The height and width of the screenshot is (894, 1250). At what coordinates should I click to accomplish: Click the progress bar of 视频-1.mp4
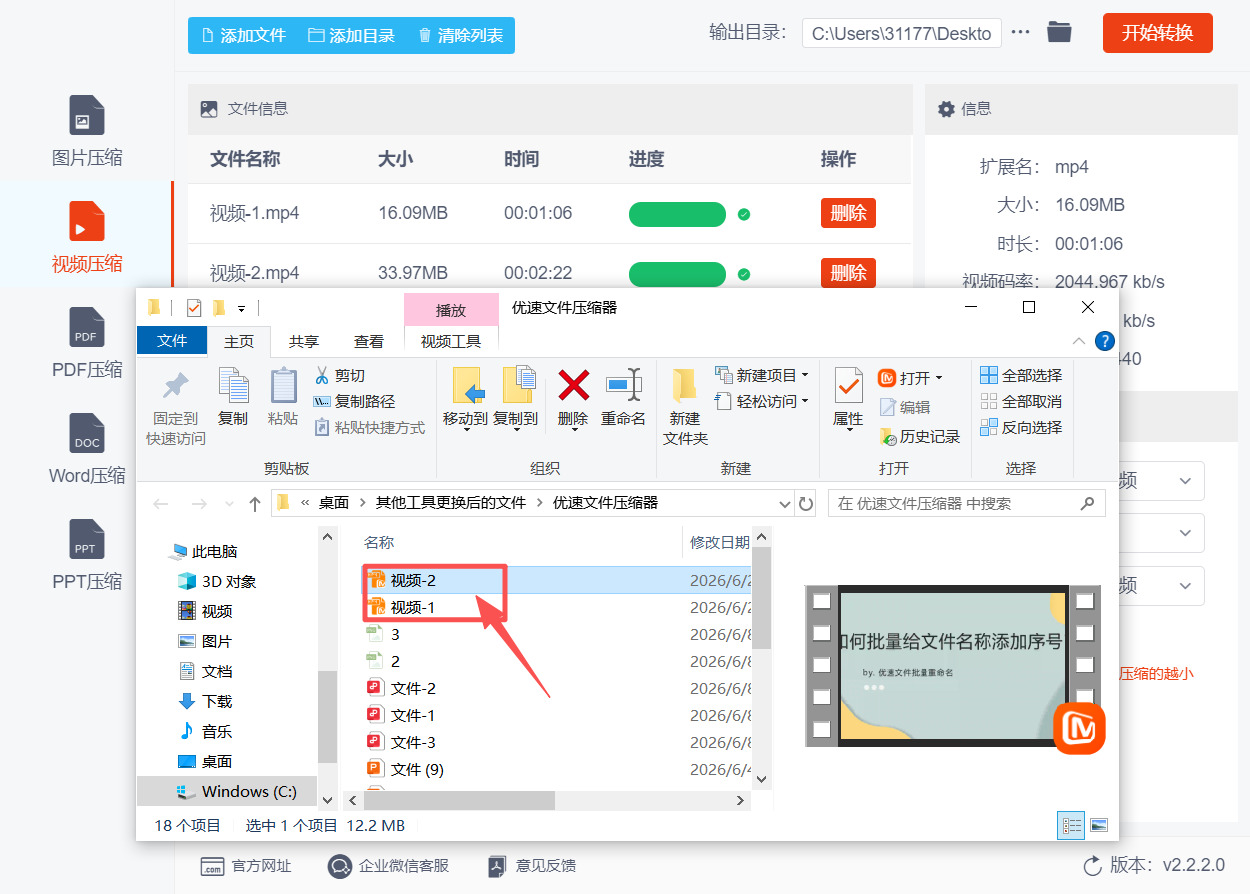tap(677, 214)
